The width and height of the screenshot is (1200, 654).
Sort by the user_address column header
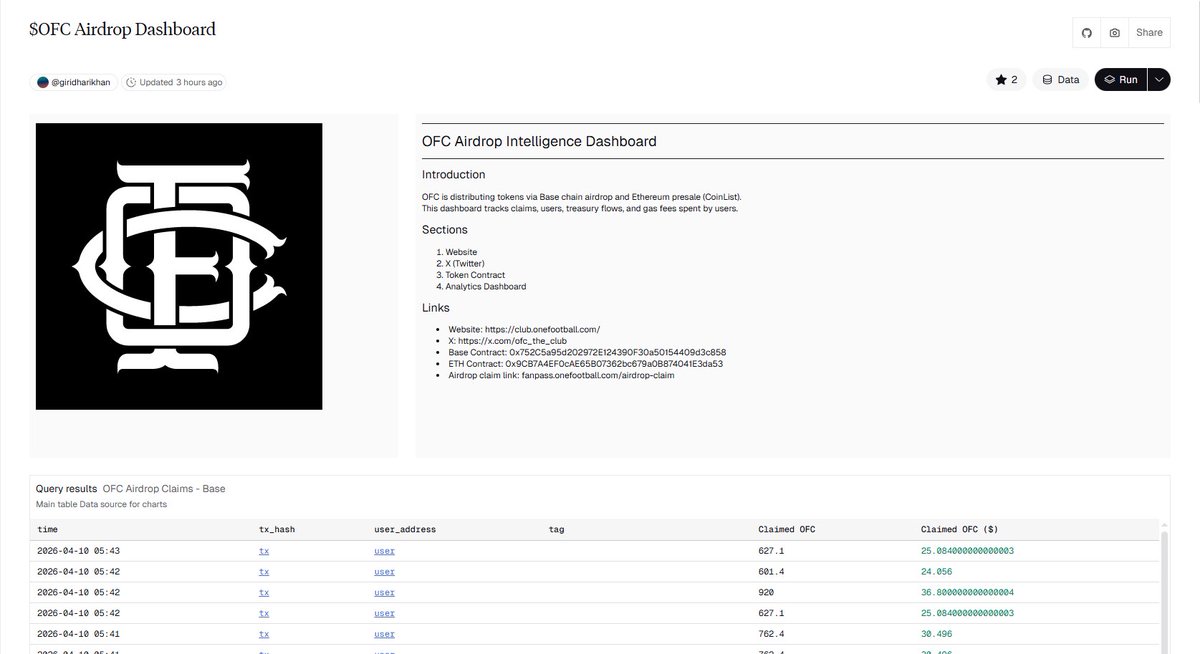pyautogui.click(x=405, y=529)
